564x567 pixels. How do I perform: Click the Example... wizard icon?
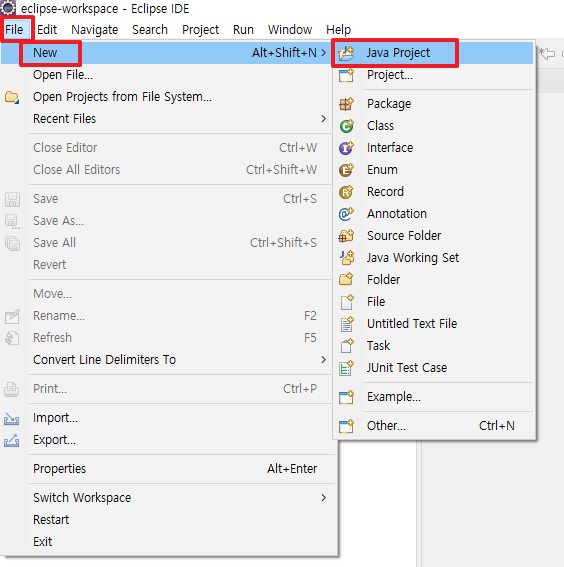click(x=346, y=397)
